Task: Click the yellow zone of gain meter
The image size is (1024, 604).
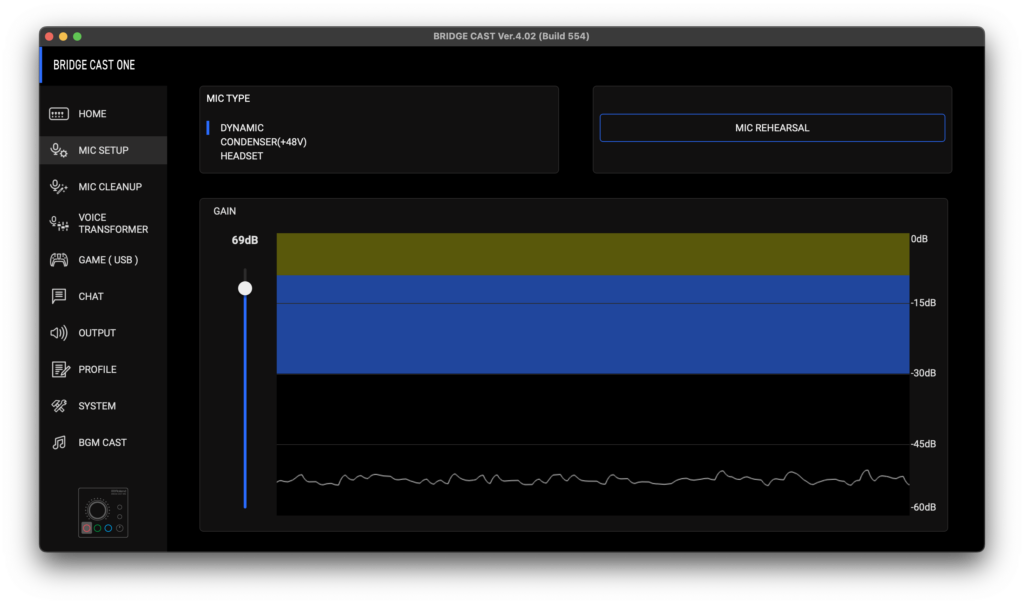Action: [592, 254]
